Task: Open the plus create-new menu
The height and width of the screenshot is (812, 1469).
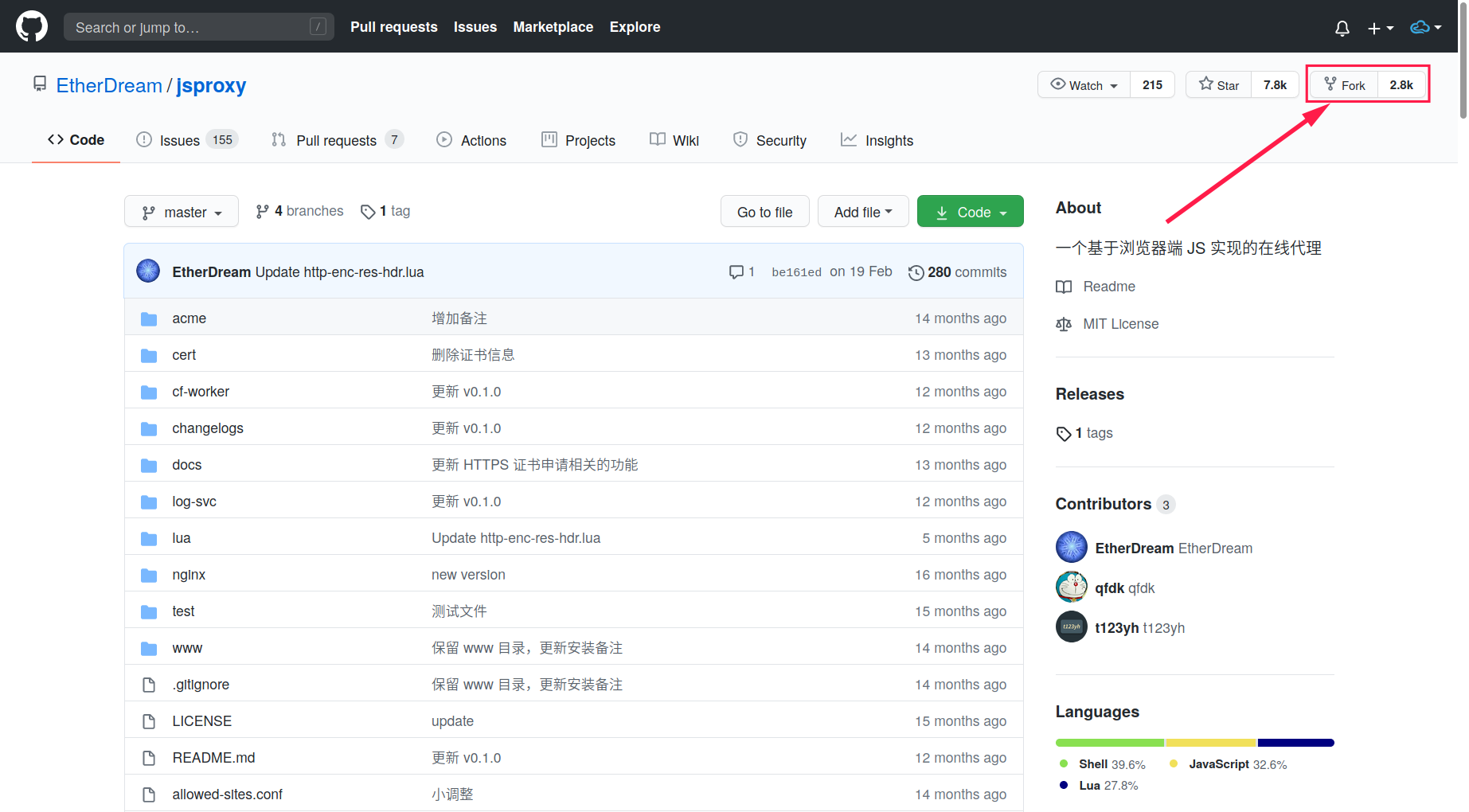Action: click(1381, 28)
